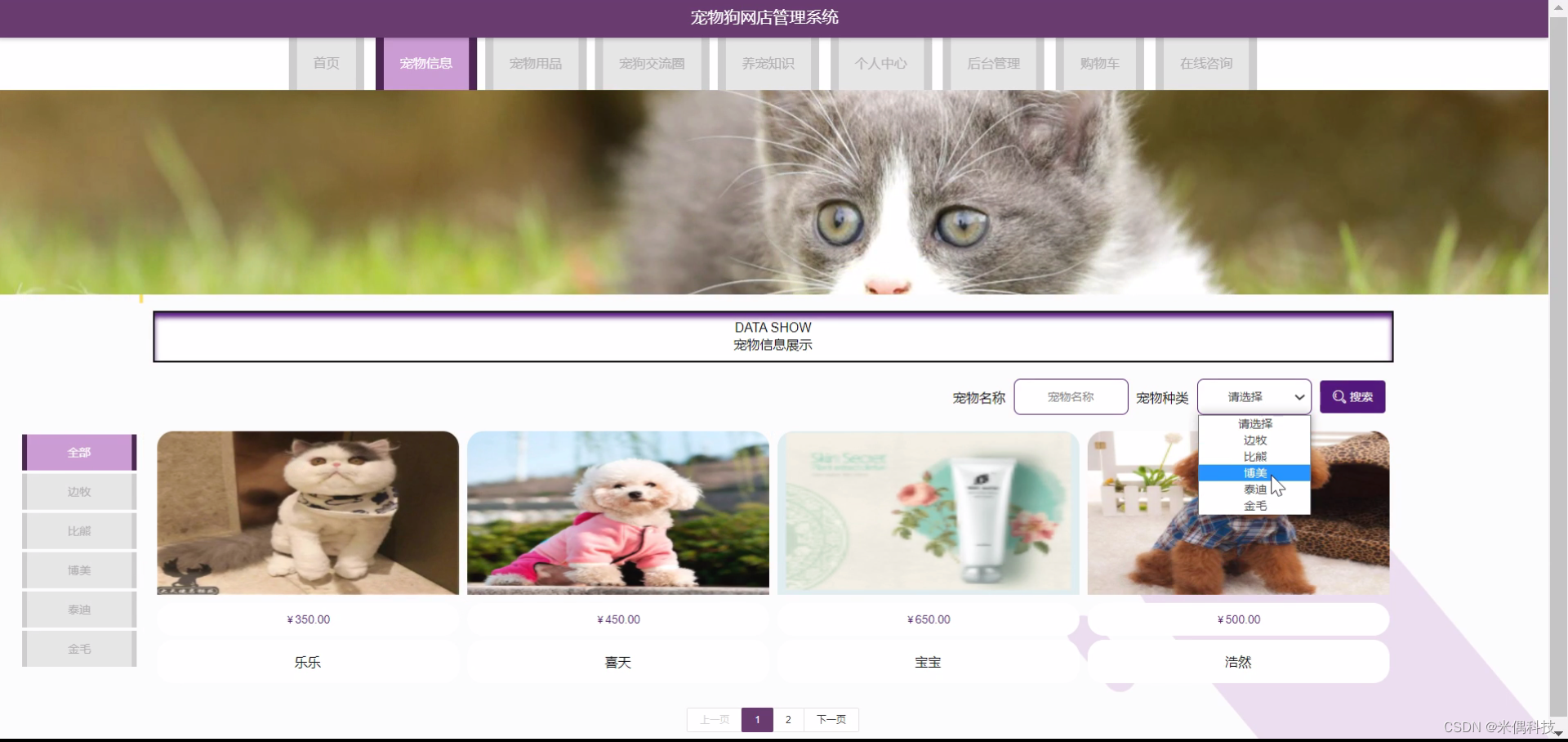Switch to the 养宠知识 tab

pos(767,63)
